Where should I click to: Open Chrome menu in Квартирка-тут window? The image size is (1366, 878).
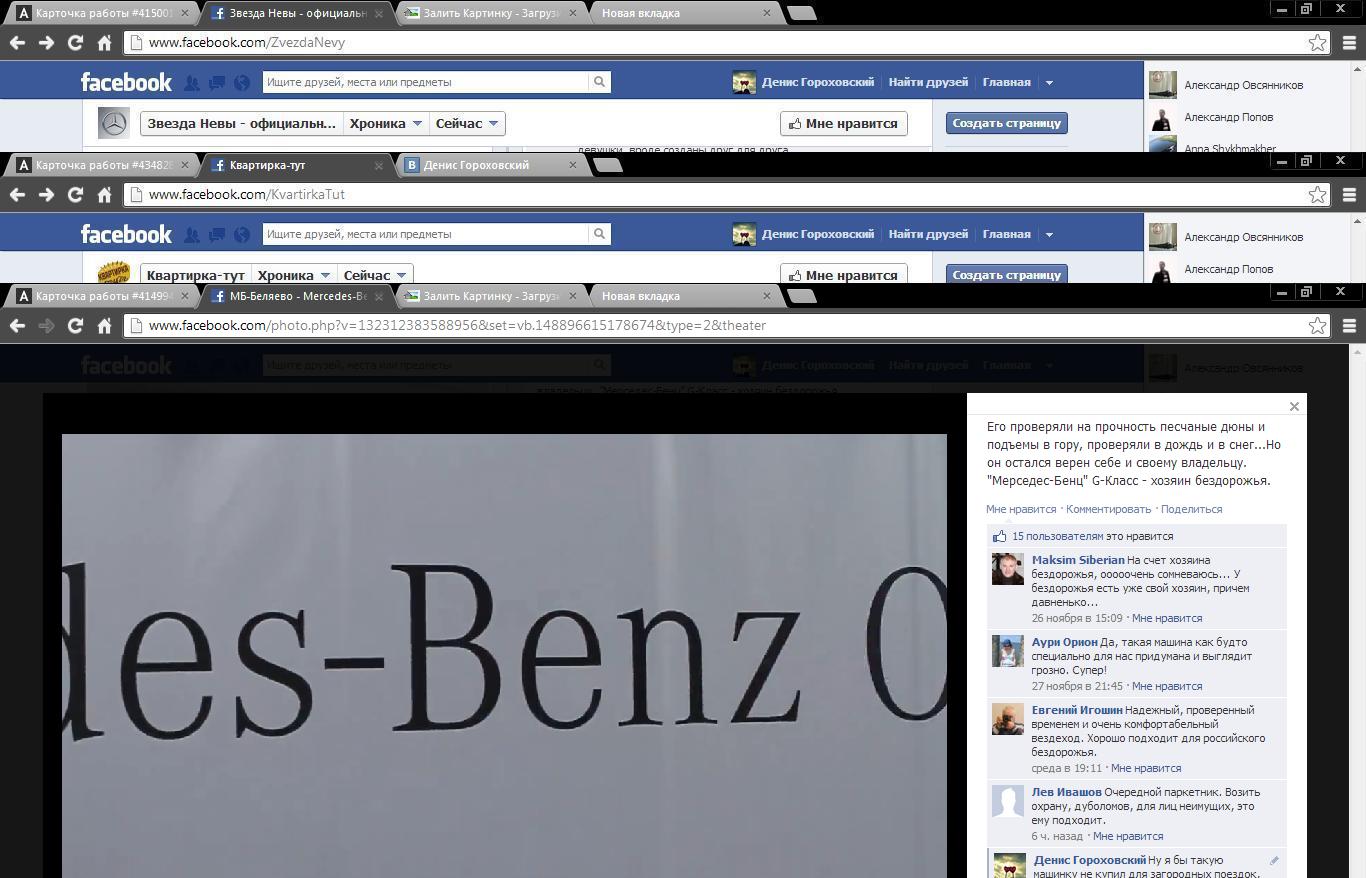pos(1349,195)
